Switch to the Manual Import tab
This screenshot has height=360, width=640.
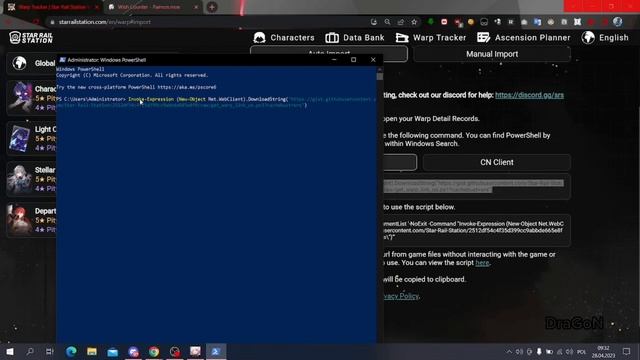pos(492,54)
